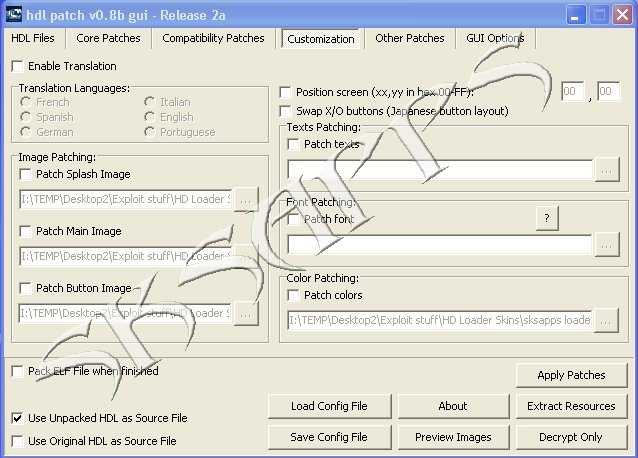Browse for texts patch file

[x=607, y=170]
